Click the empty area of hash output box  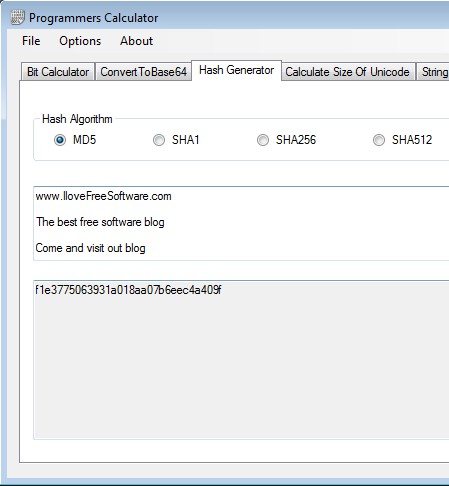click(241, 367)
